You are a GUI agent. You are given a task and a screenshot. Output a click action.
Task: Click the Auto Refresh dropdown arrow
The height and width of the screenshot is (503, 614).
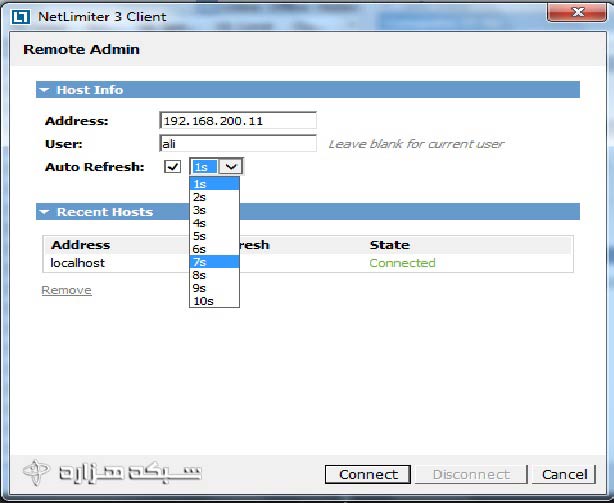231,167
